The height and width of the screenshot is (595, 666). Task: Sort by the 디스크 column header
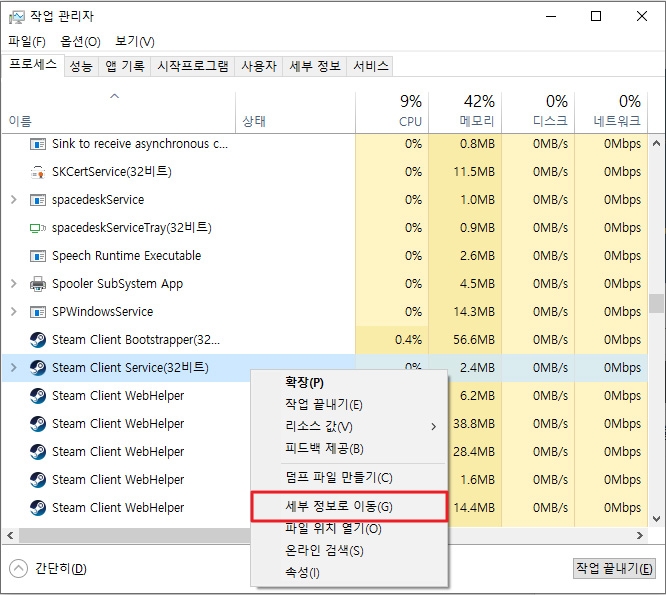[538, 112]
